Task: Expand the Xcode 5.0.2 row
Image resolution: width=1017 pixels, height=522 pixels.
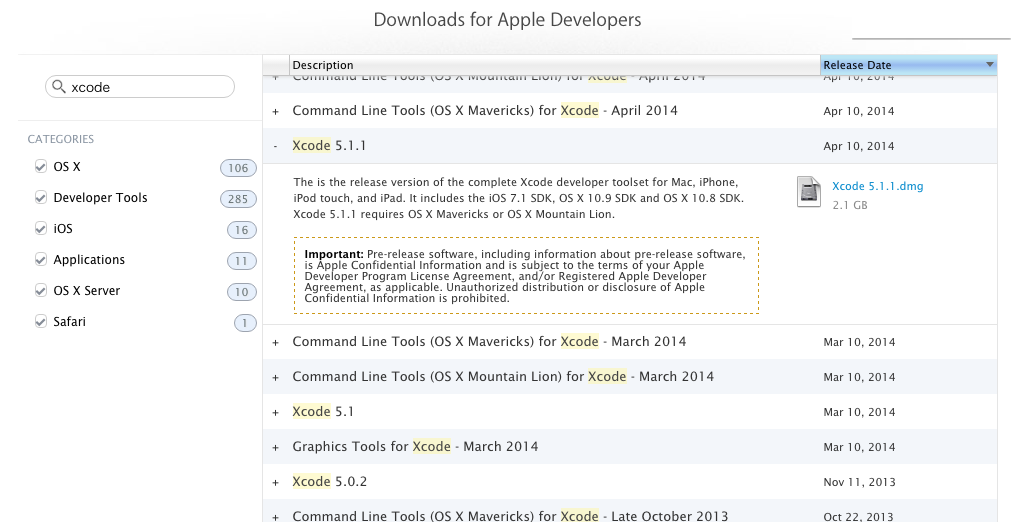Action: tap(276, 482)
